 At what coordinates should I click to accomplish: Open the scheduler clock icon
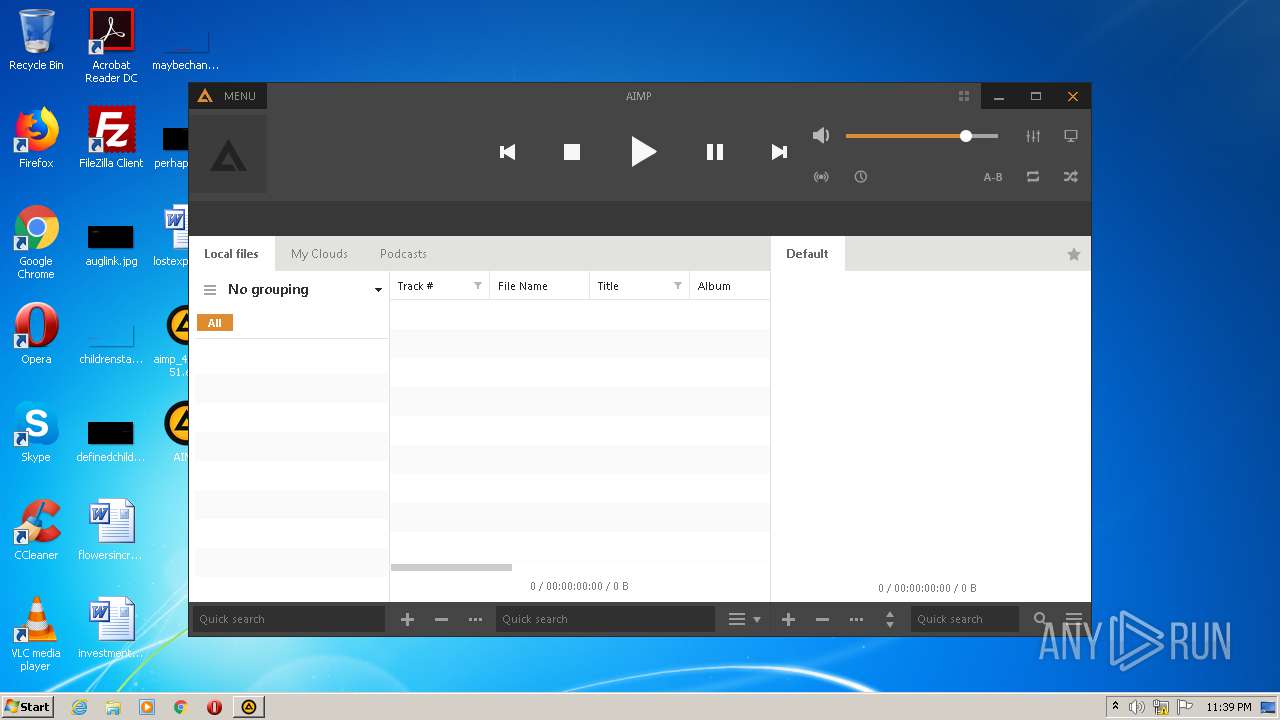[861, 177]
